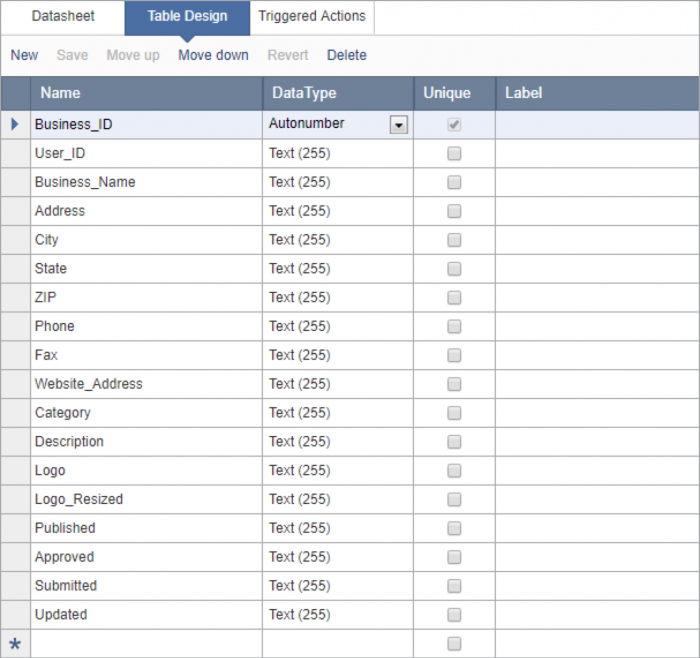
Task: Click the Delete toolbar button
Action: click(x=347, y=55)
